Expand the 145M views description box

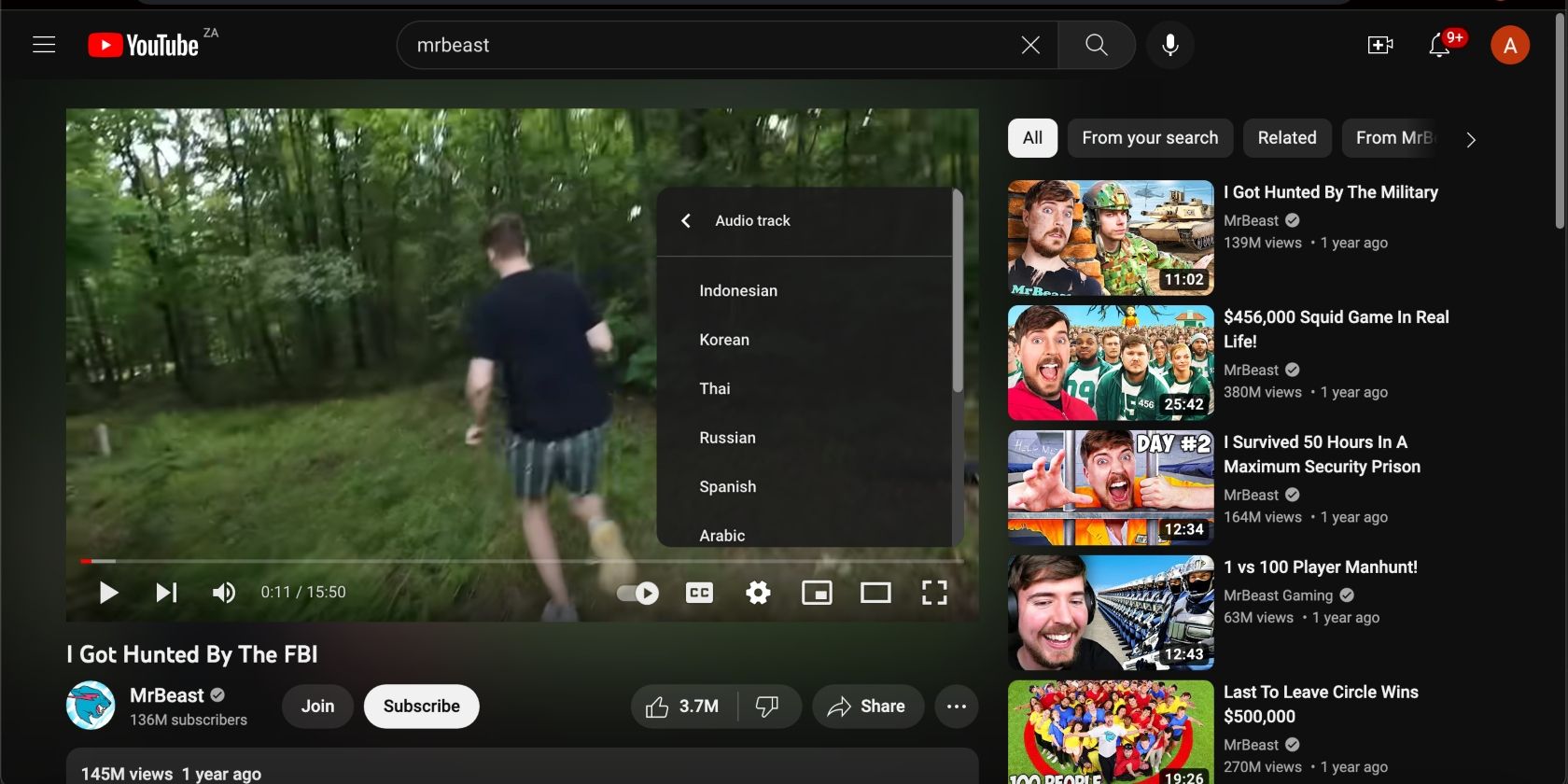(x=523, y=766)
